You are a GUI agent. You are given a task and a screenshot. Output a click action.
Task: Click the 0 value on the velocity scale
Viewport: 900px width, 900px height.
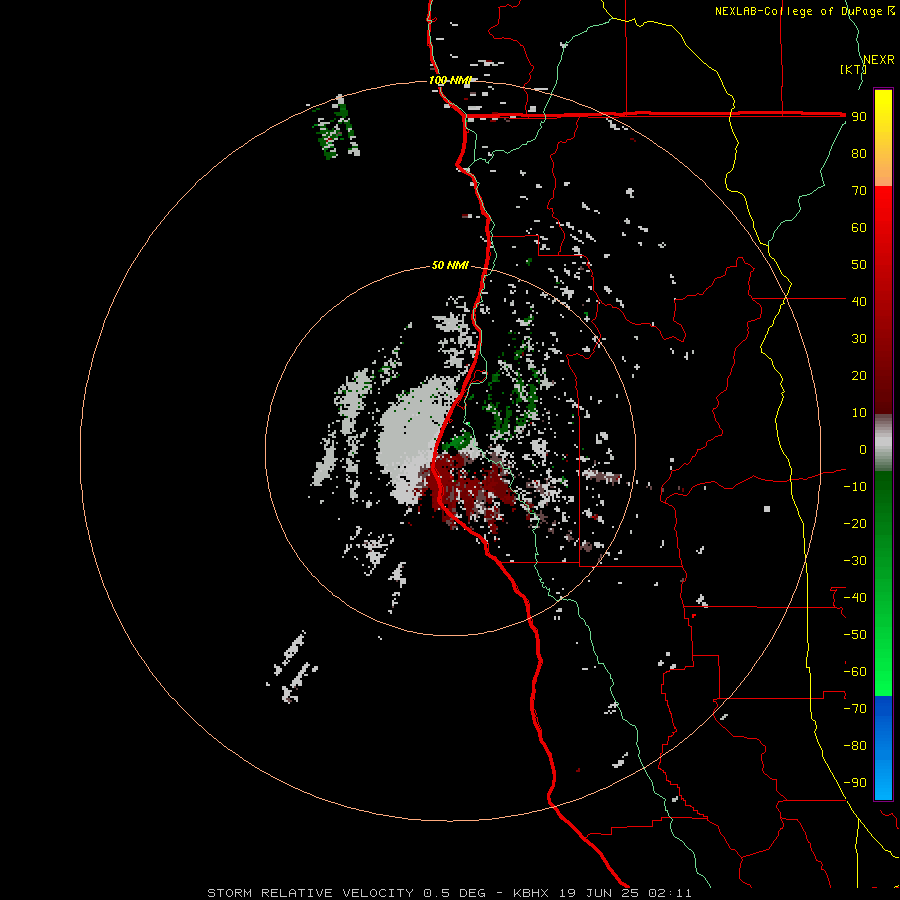(x=863, y=450)
